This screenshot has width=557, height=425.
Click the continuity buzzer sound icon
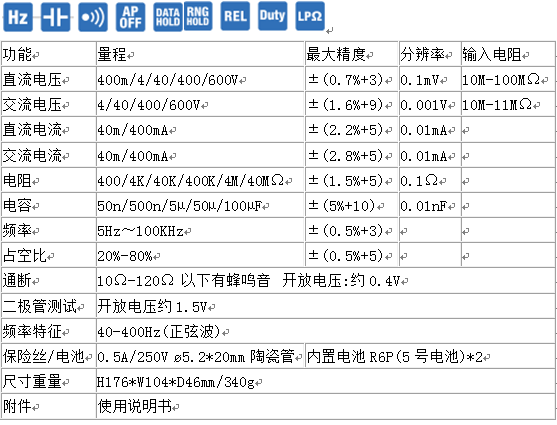click(93, 17)
